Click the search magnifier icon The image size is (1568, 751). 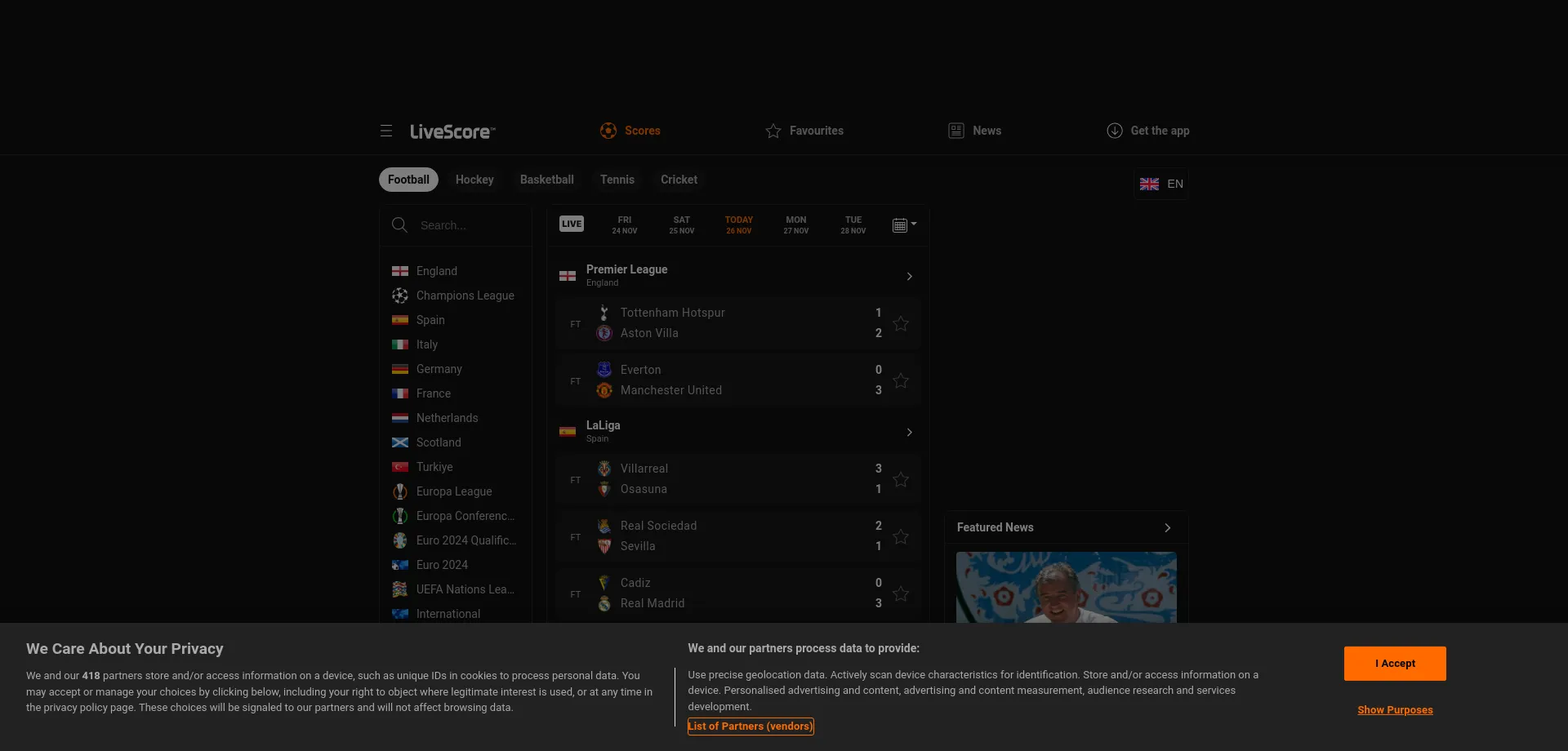[x=399, y=224]
